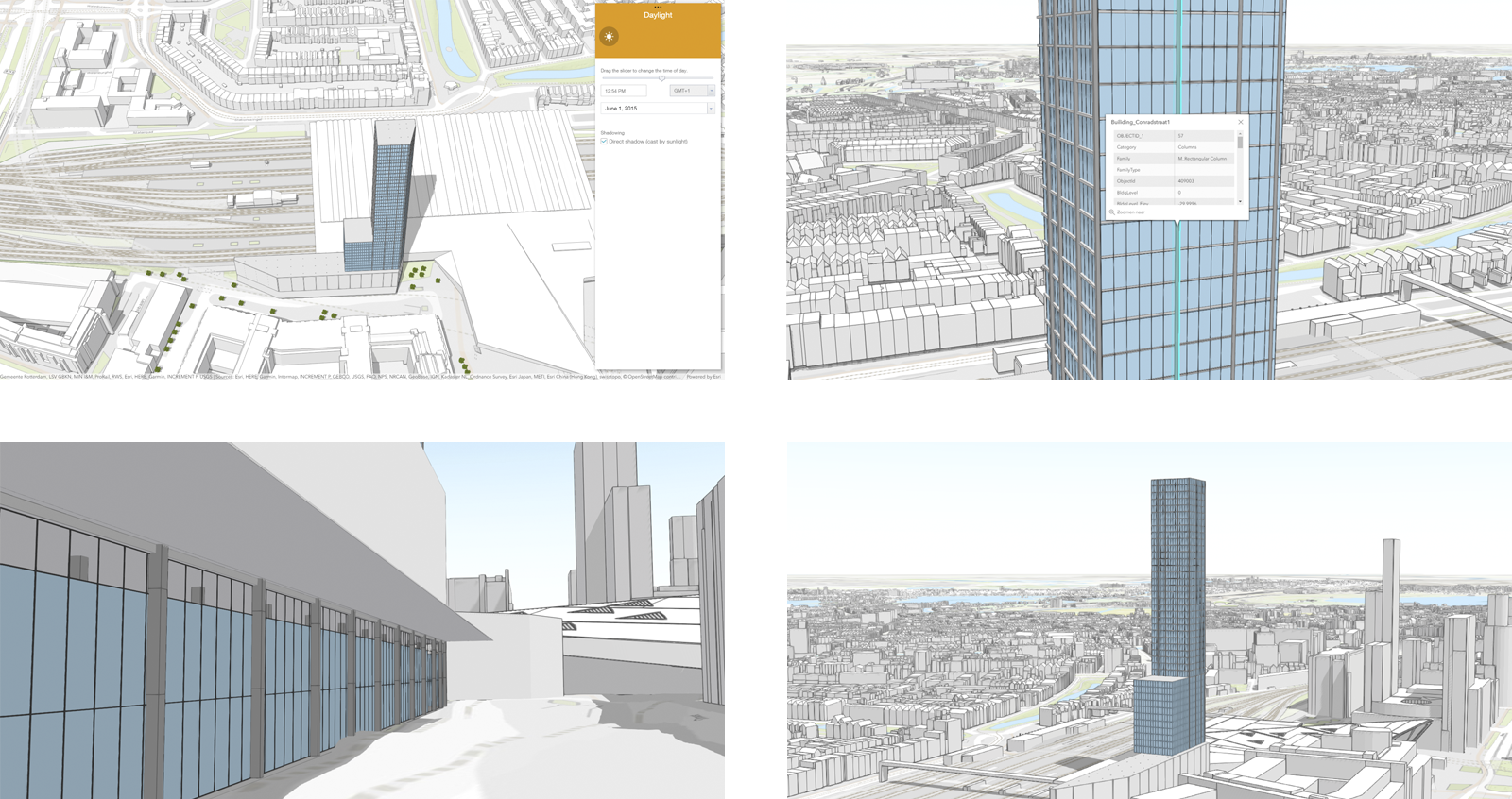Viewport: 1512px width, 799px height.
Task: Select the Family row showing M_Rectangular Column
Action: (x=1174, y=159)
